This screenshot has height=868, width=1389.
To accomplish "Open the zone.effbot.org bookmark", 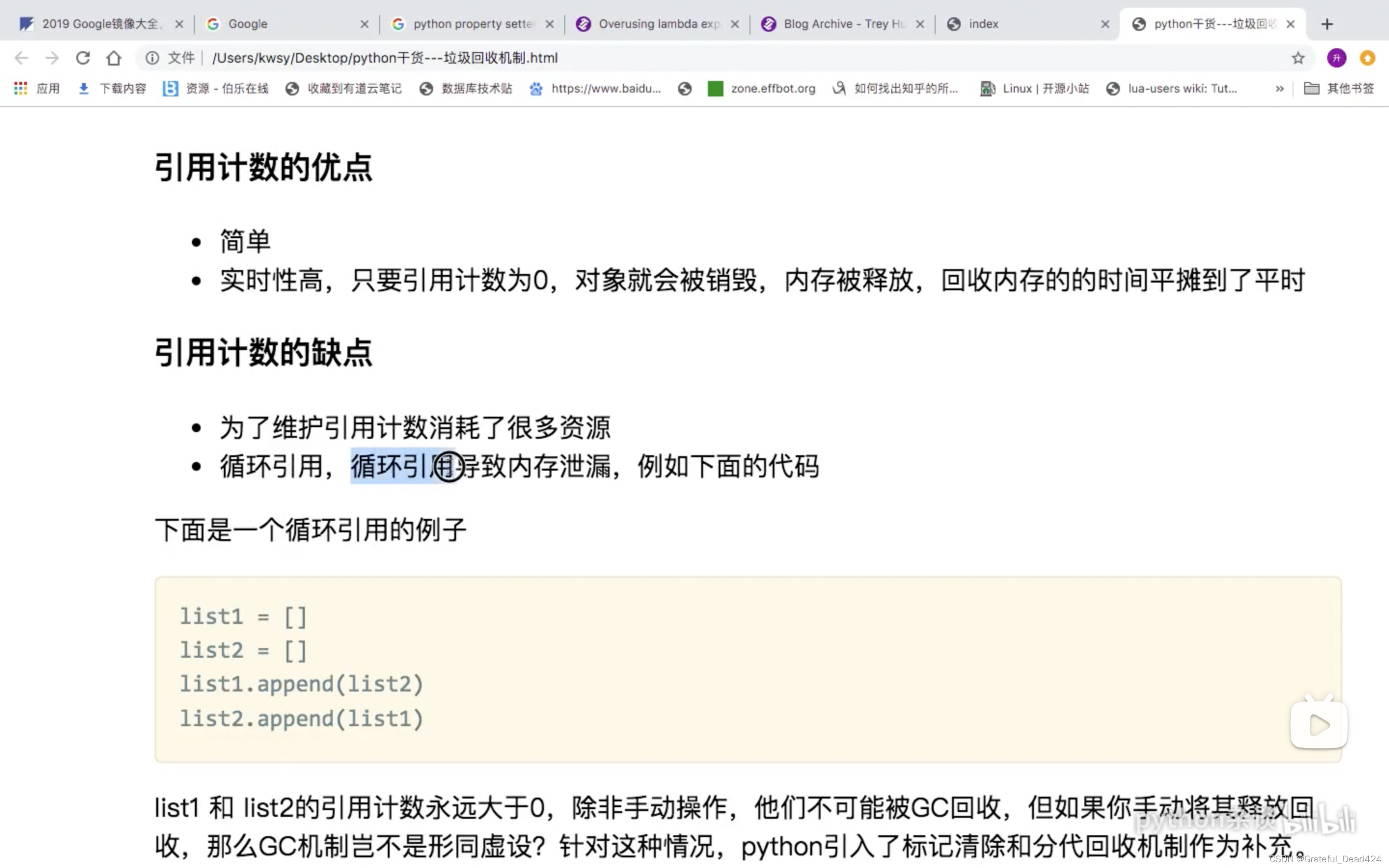I will [x=762, y=88].
